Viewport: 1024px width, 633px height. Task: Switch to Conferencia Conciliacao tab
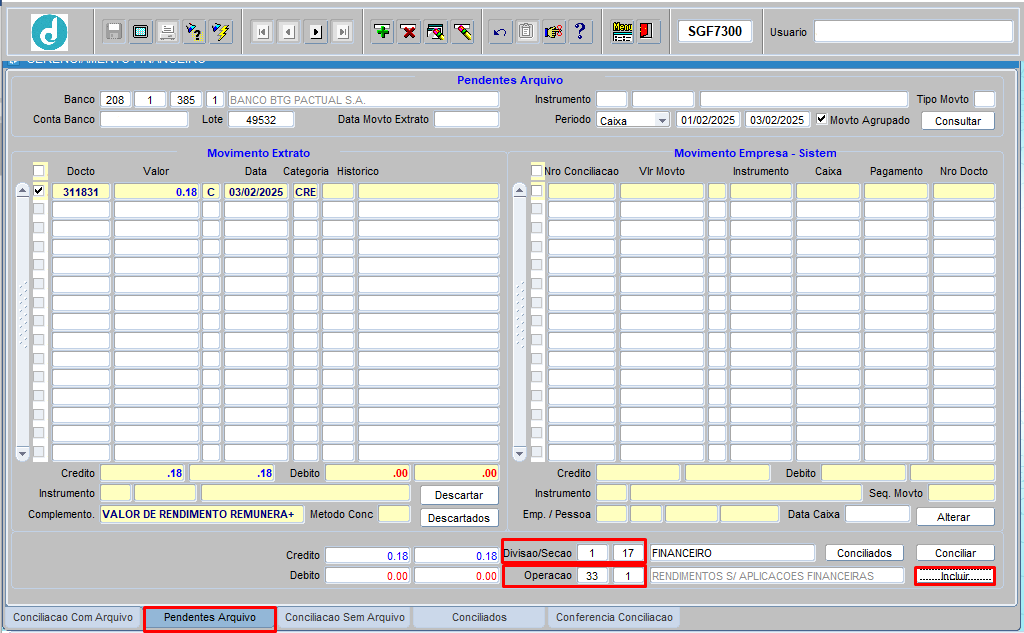614,617
